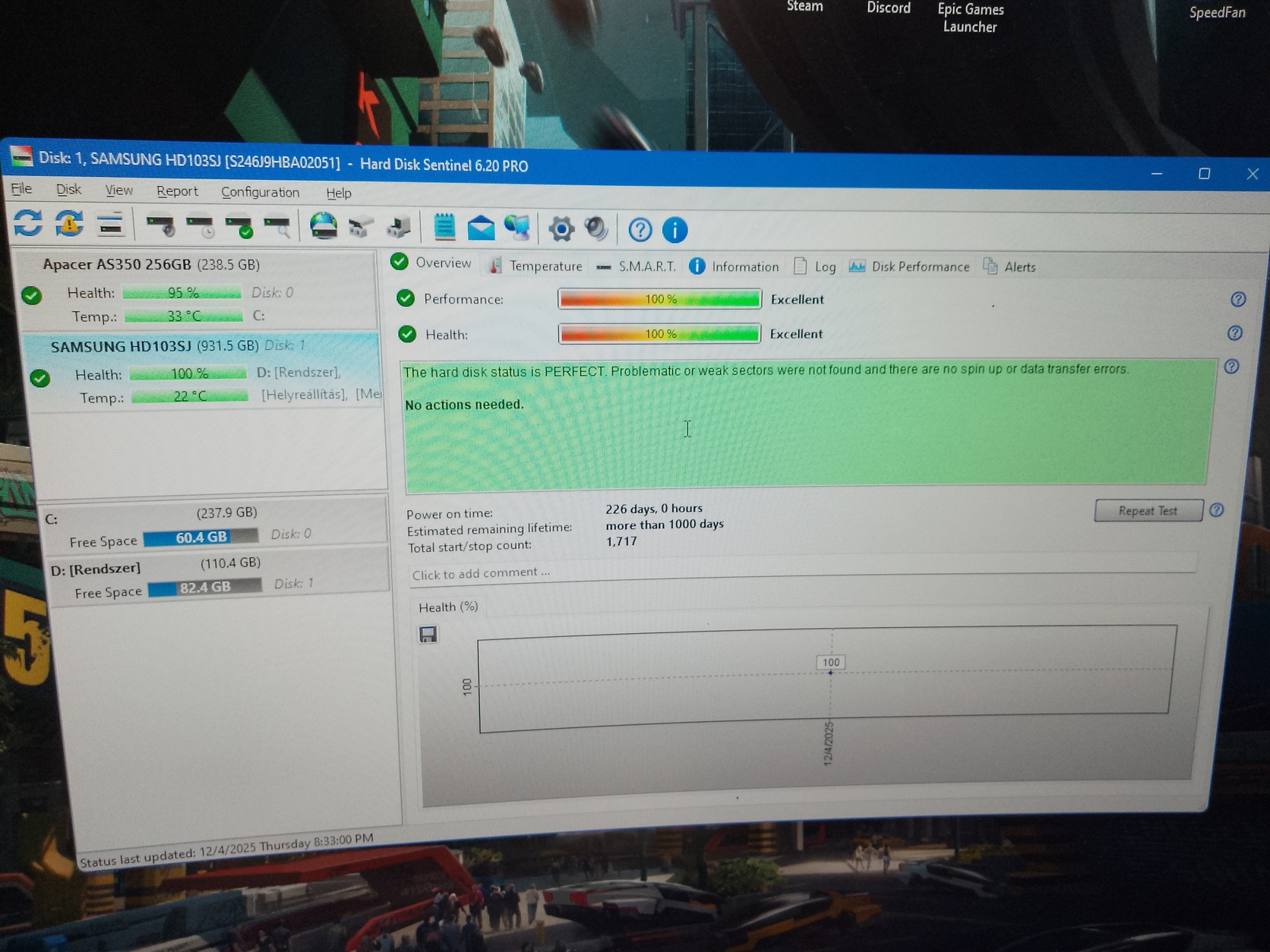Switch to the Log tab
1270x952 pixels.
click(815, 266)
